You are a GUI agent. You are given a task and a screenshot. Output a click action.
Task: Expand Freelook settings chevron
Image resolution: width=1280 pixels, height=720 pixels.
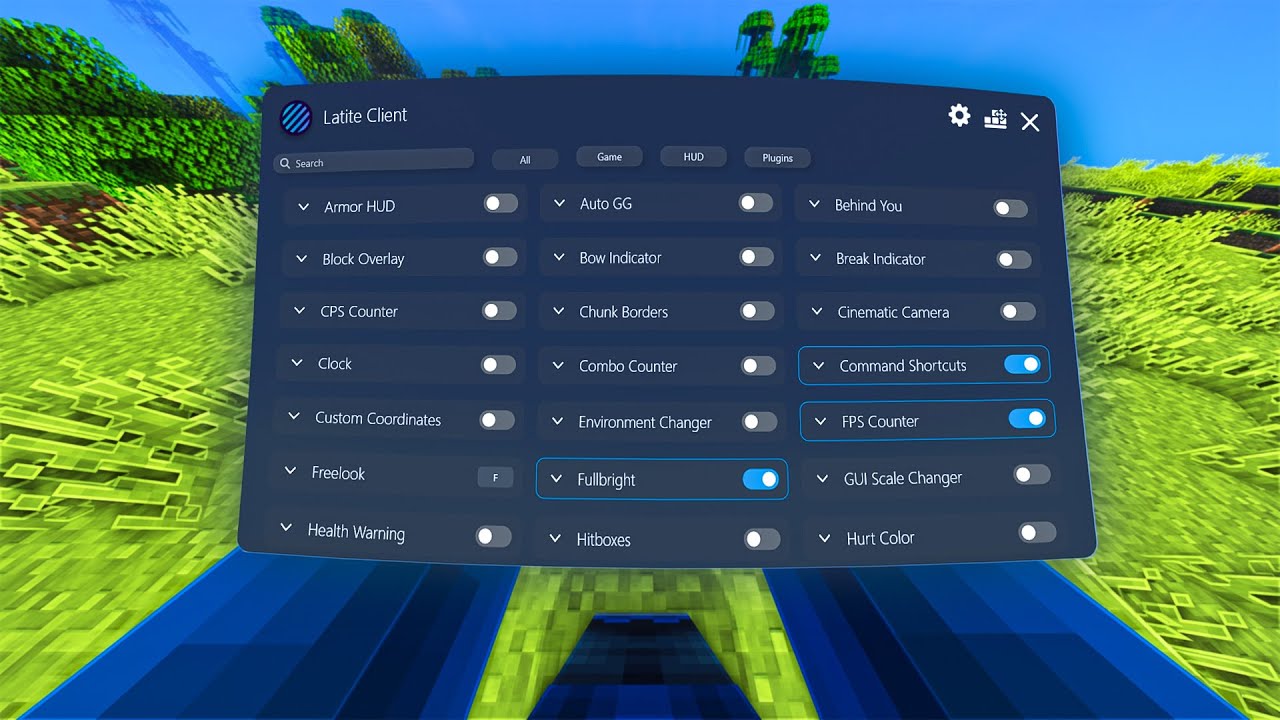point(291,471)
